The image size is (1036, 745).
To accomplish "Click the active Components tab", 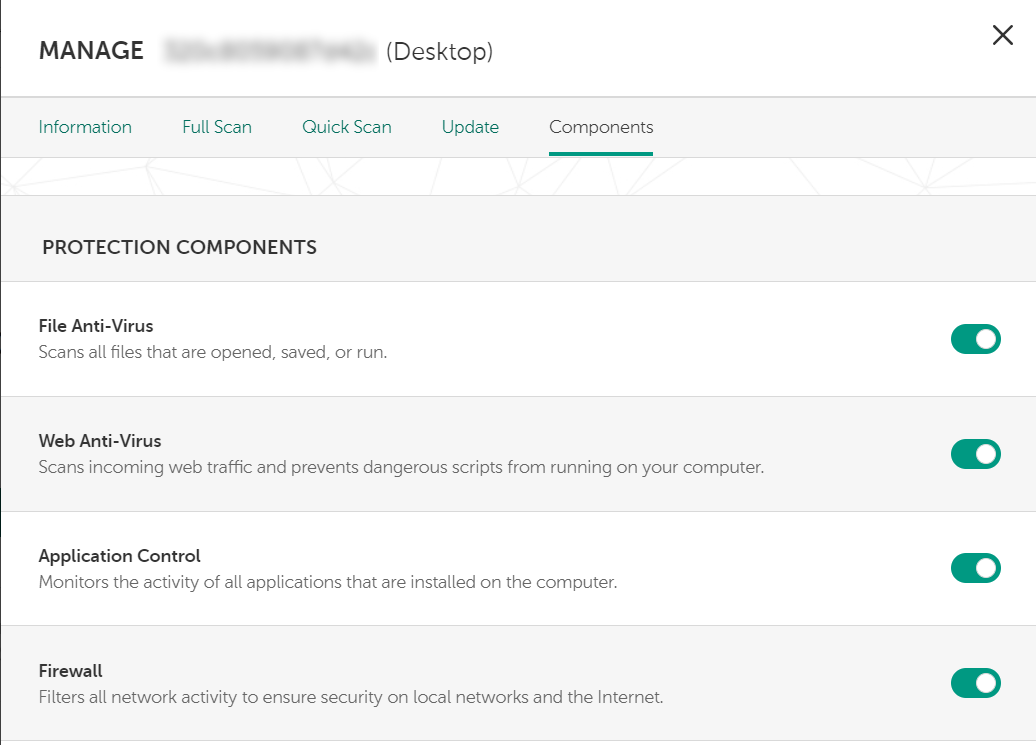I will 601,127.
